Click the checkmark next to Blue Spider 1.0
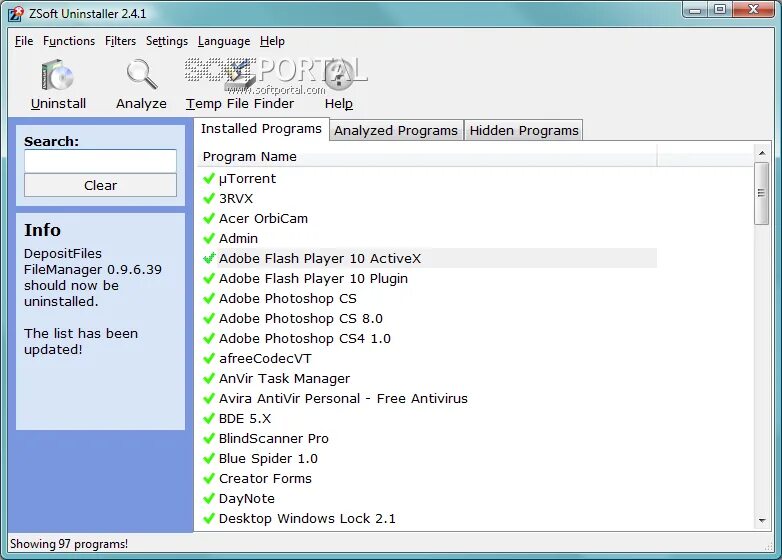 (209, 458)
